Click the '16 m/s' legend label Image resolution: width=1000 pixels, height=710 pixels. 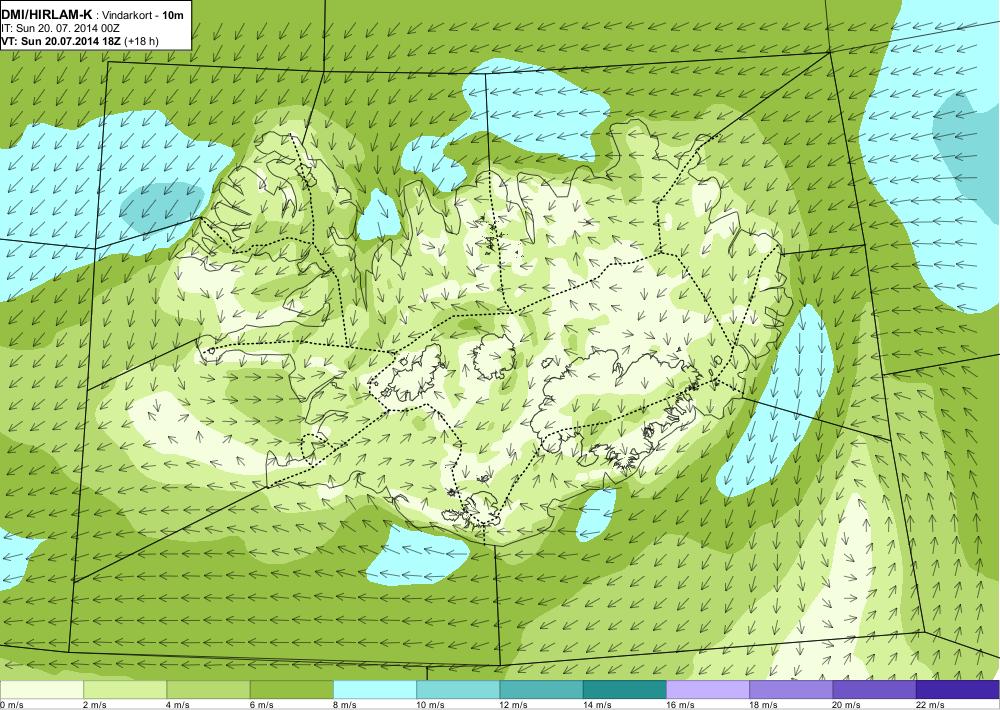coord(680,705)
